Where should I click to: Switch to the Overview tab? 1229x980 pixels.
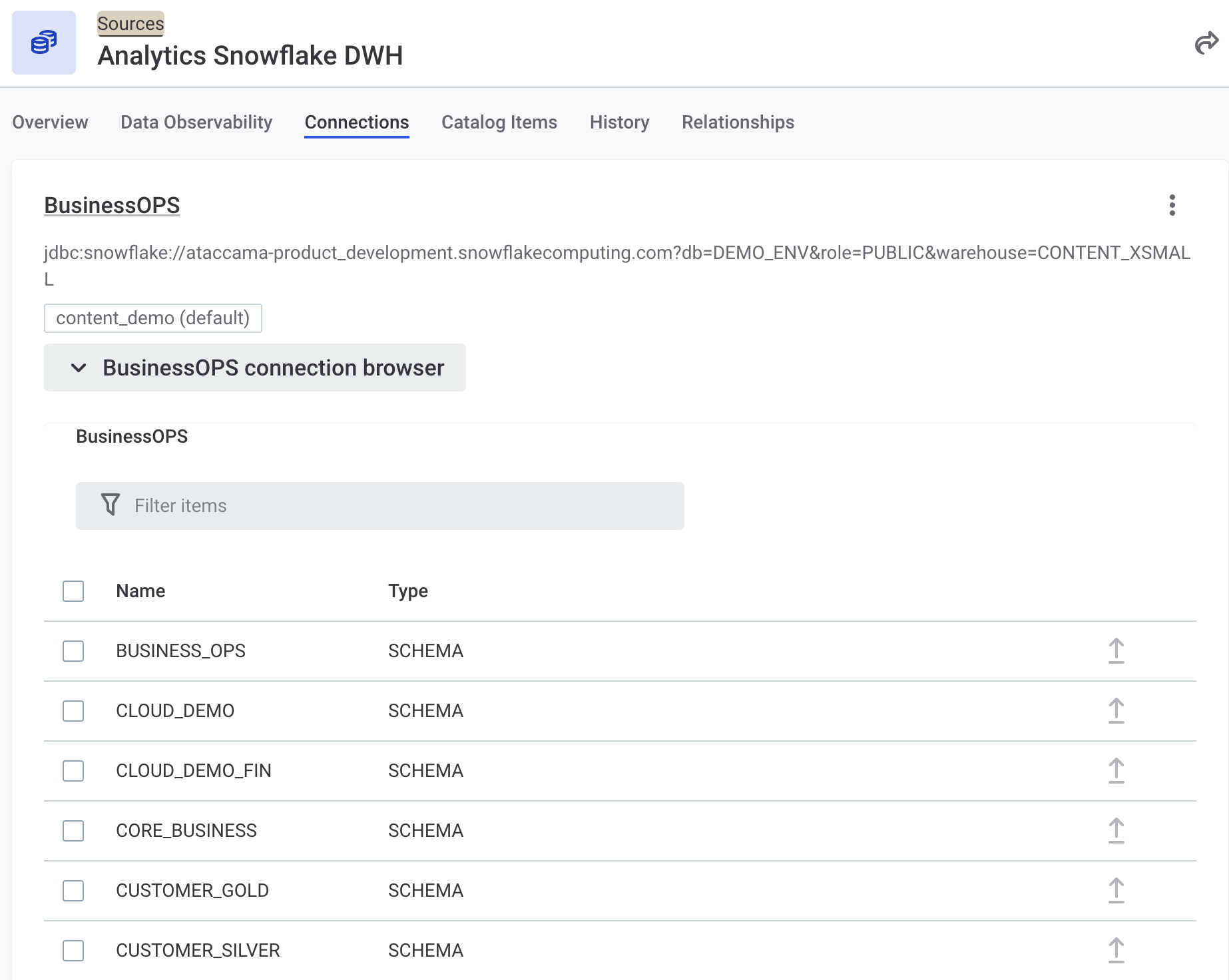[50, 122]
